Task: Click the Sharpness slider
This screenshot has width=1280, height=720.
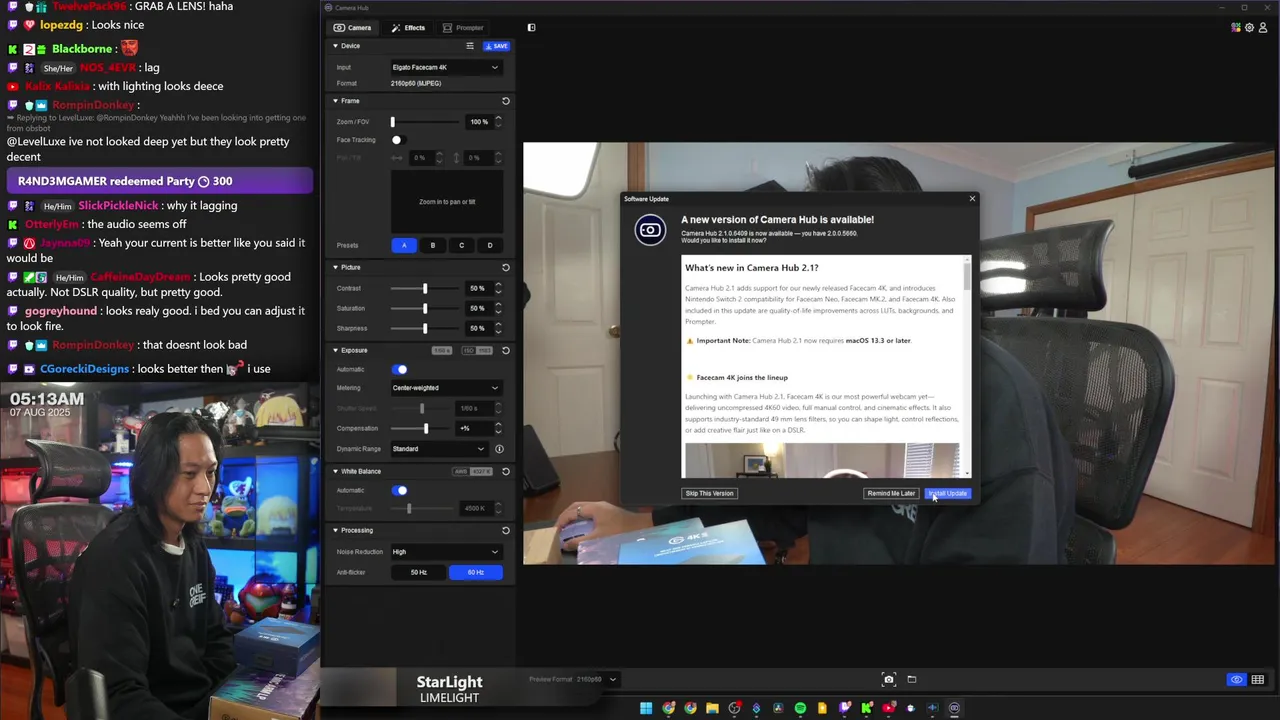Action: pos(425,329)
